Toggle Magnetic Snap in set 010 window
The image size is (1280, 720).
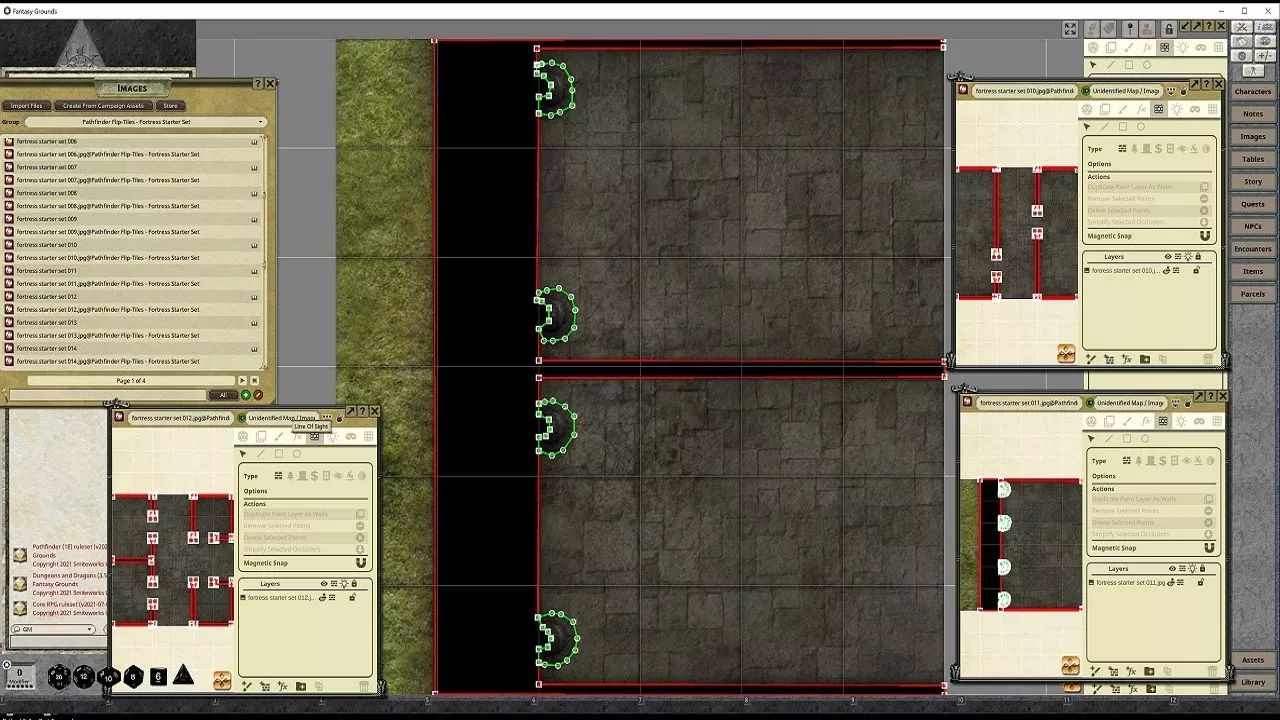[1204, 236]
